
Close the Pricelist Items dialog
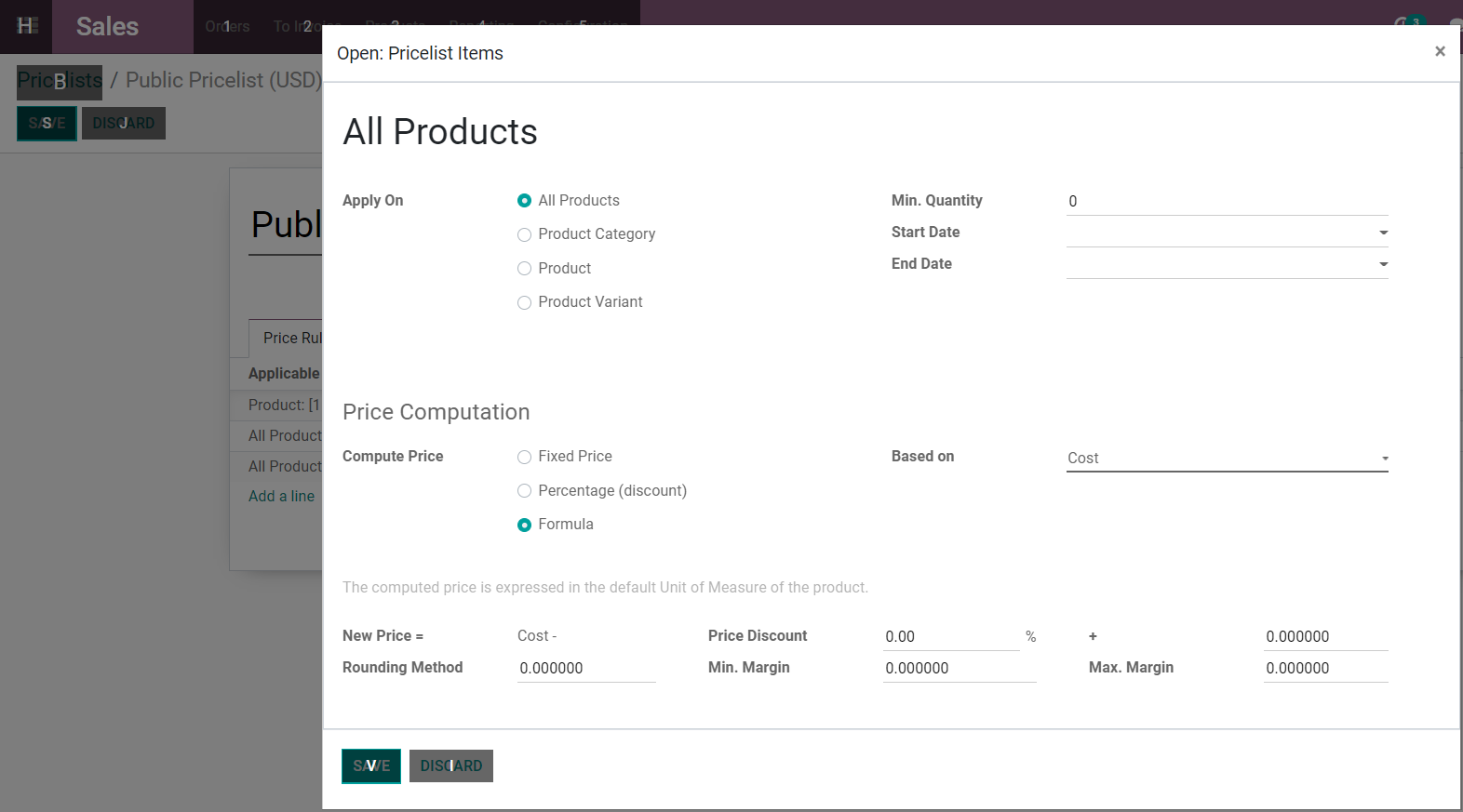pyautogui.click(x=1440, y=51)
